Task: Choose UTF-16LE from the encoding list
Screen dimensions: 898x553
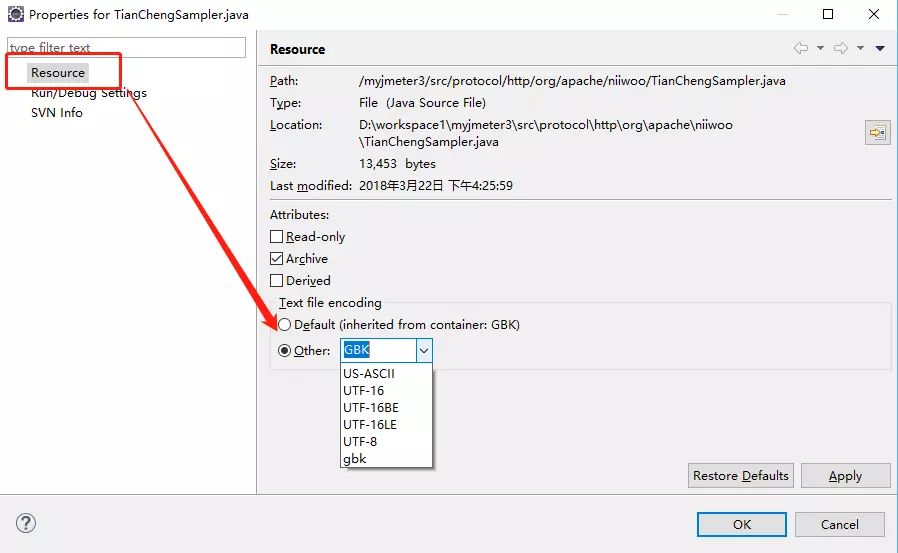Action: (x=386, y=424)
